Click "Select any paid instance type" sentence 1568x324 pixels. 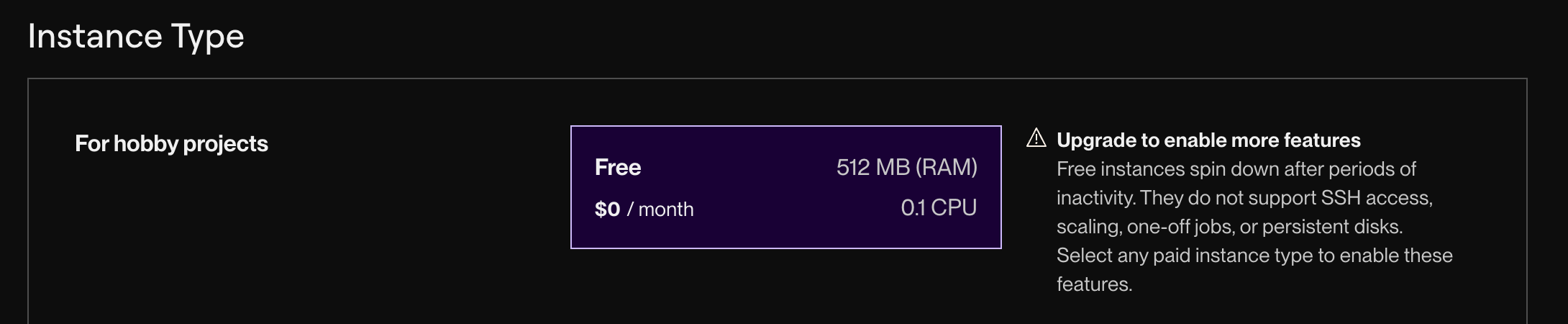click(1254, 255)
